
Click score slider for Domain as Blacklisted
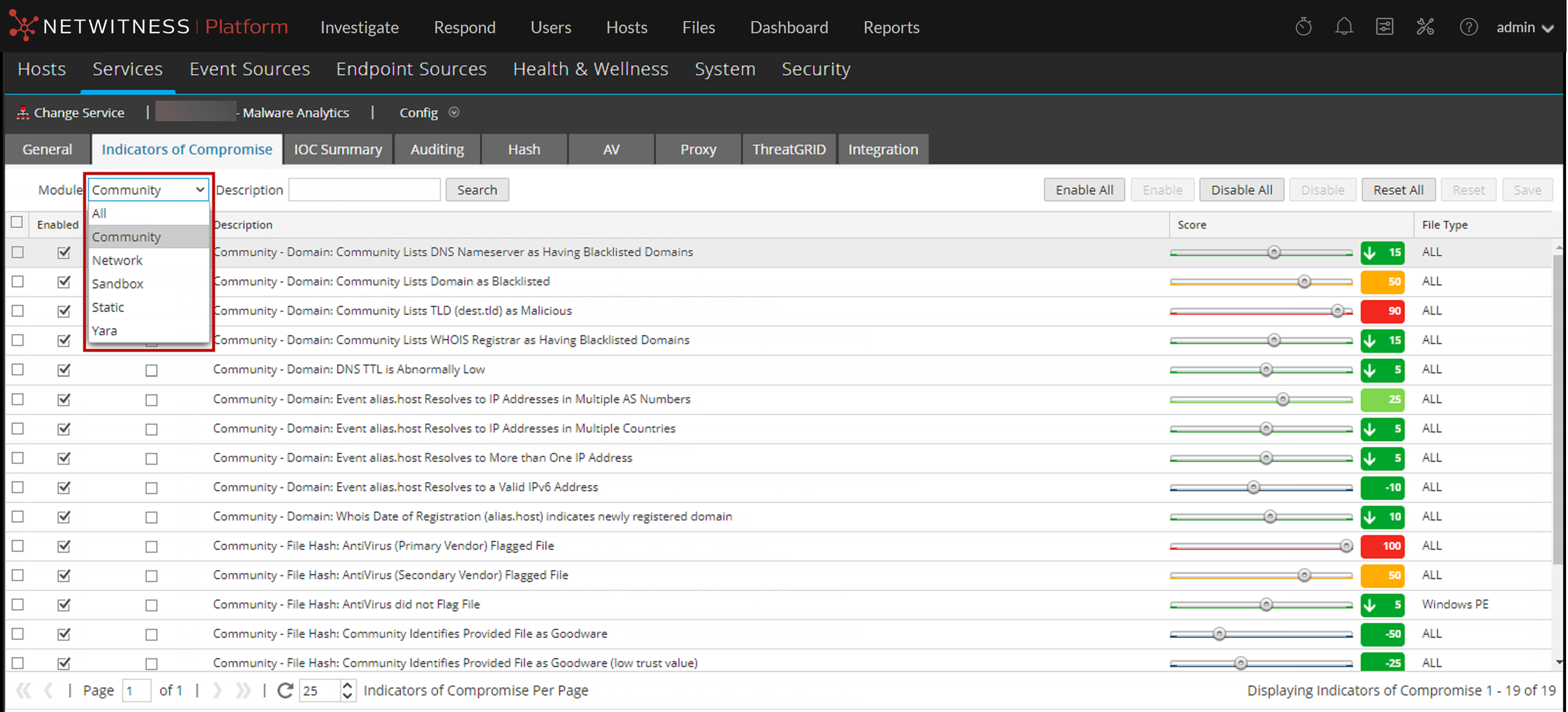pos(1304,282)
